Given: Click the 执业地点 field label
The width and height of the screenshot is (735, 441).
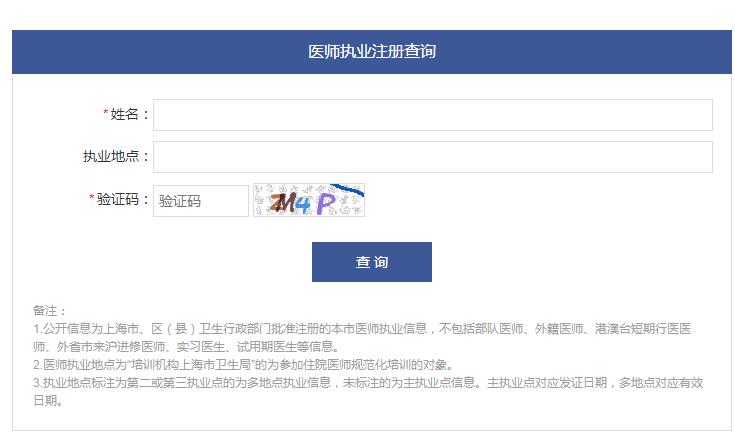Looking at the screenshot, I should pyautogui.click(x=115, y=157).
